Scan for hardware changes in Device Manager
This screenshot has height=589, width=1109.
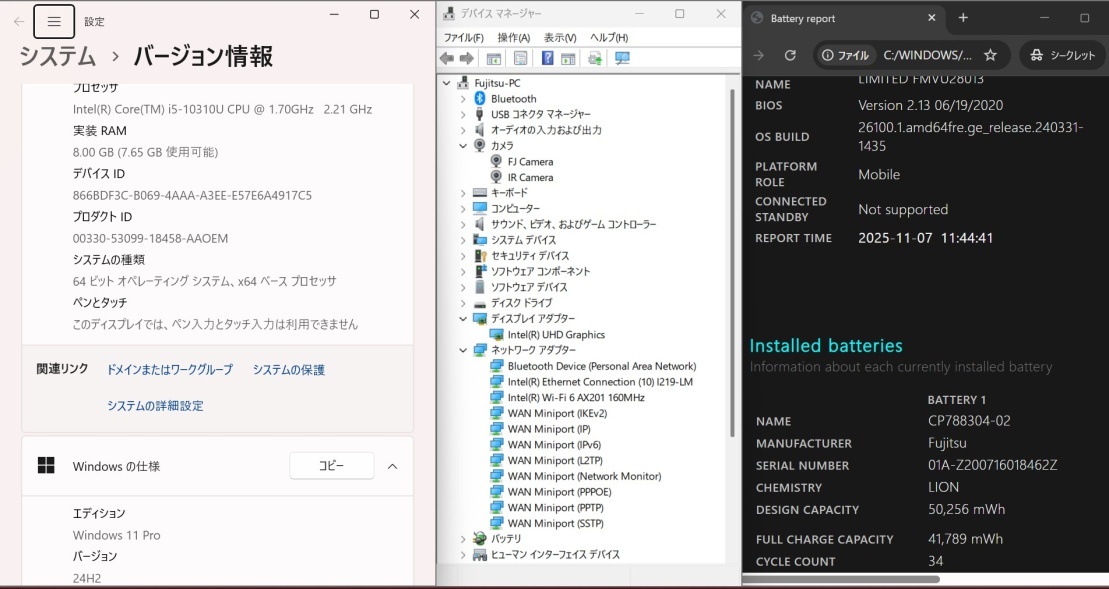(622, 58)
